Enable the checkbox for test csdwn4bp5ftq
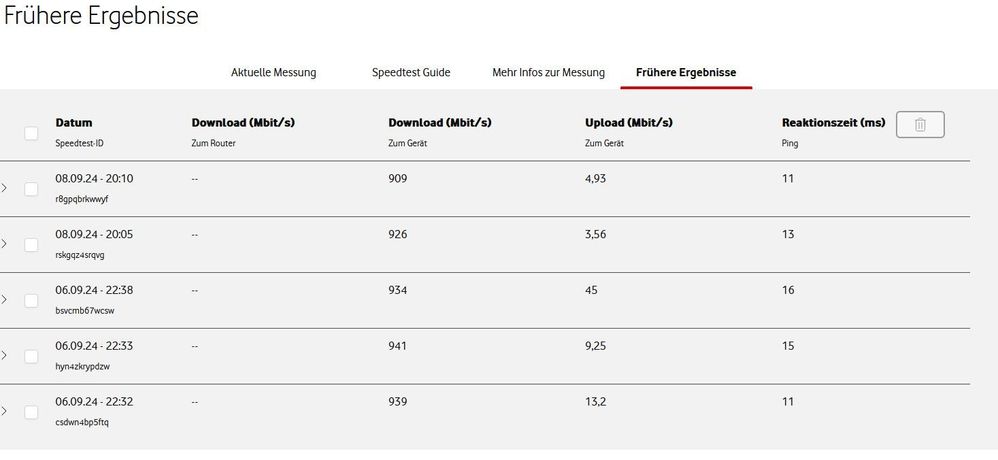 click(x=31, y=412)
